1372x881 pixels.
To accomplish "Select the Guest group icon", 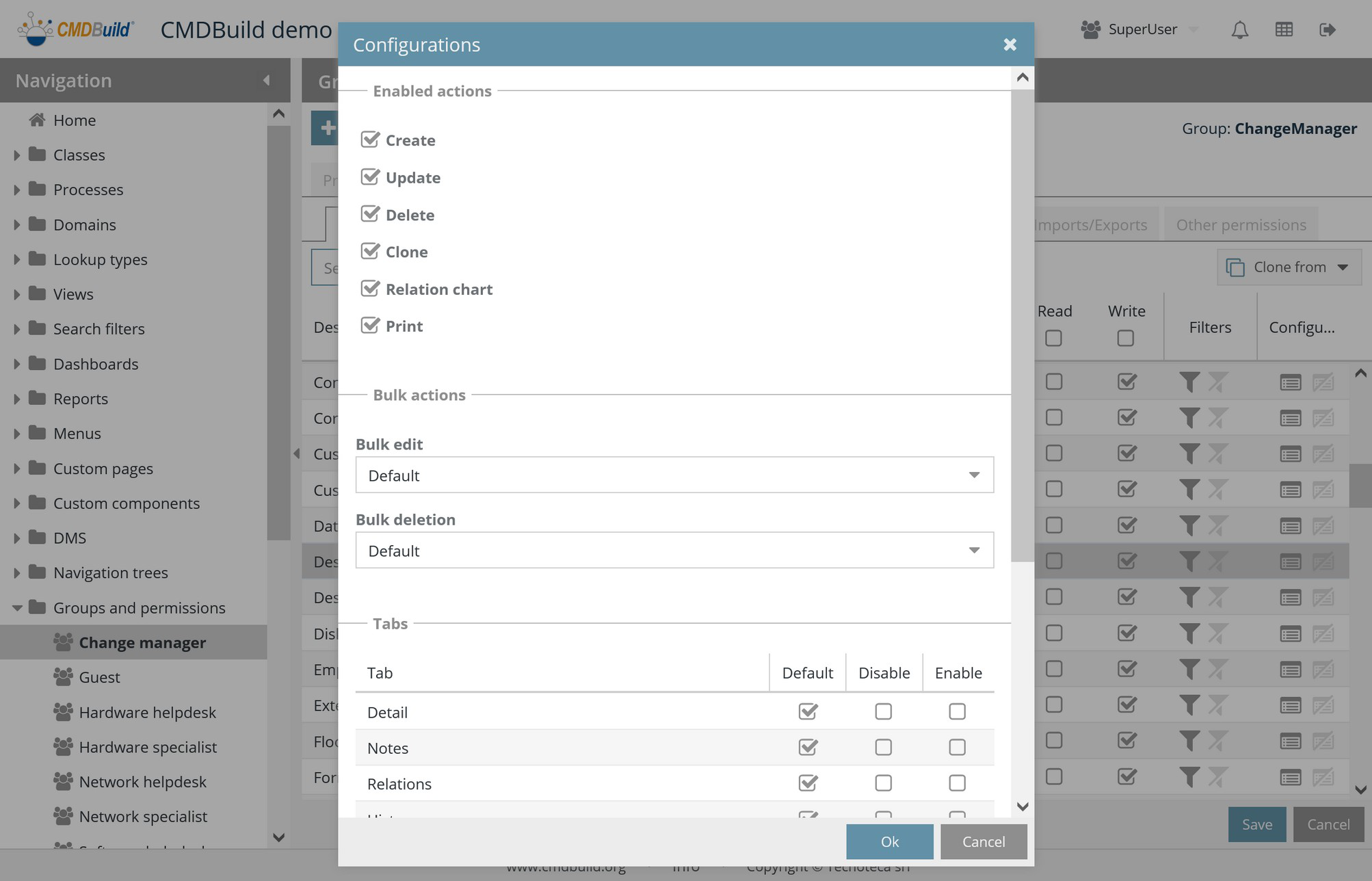I will click(63, 677).
